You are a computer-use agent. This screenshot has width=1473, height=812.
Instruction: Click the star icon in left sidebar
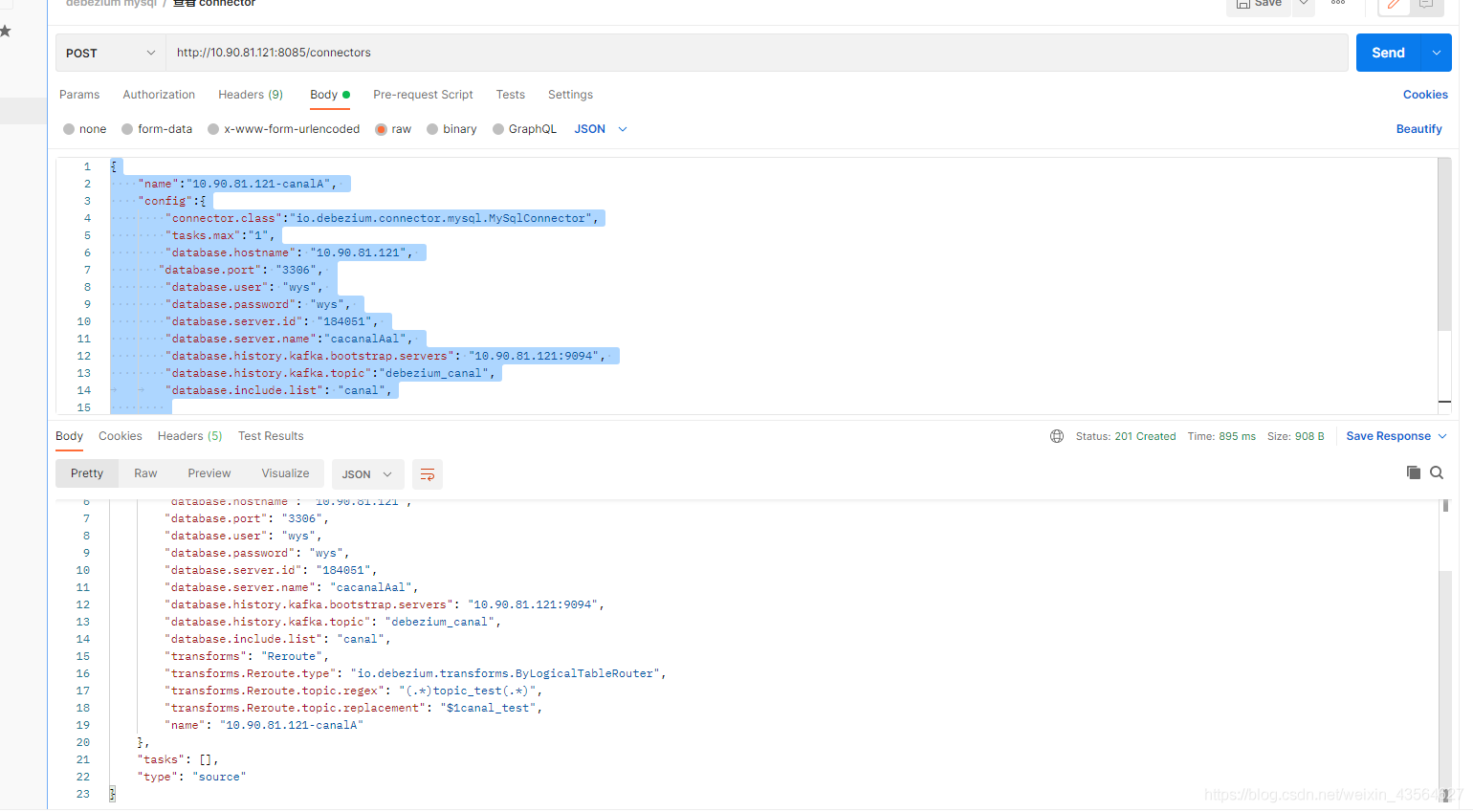6,31
